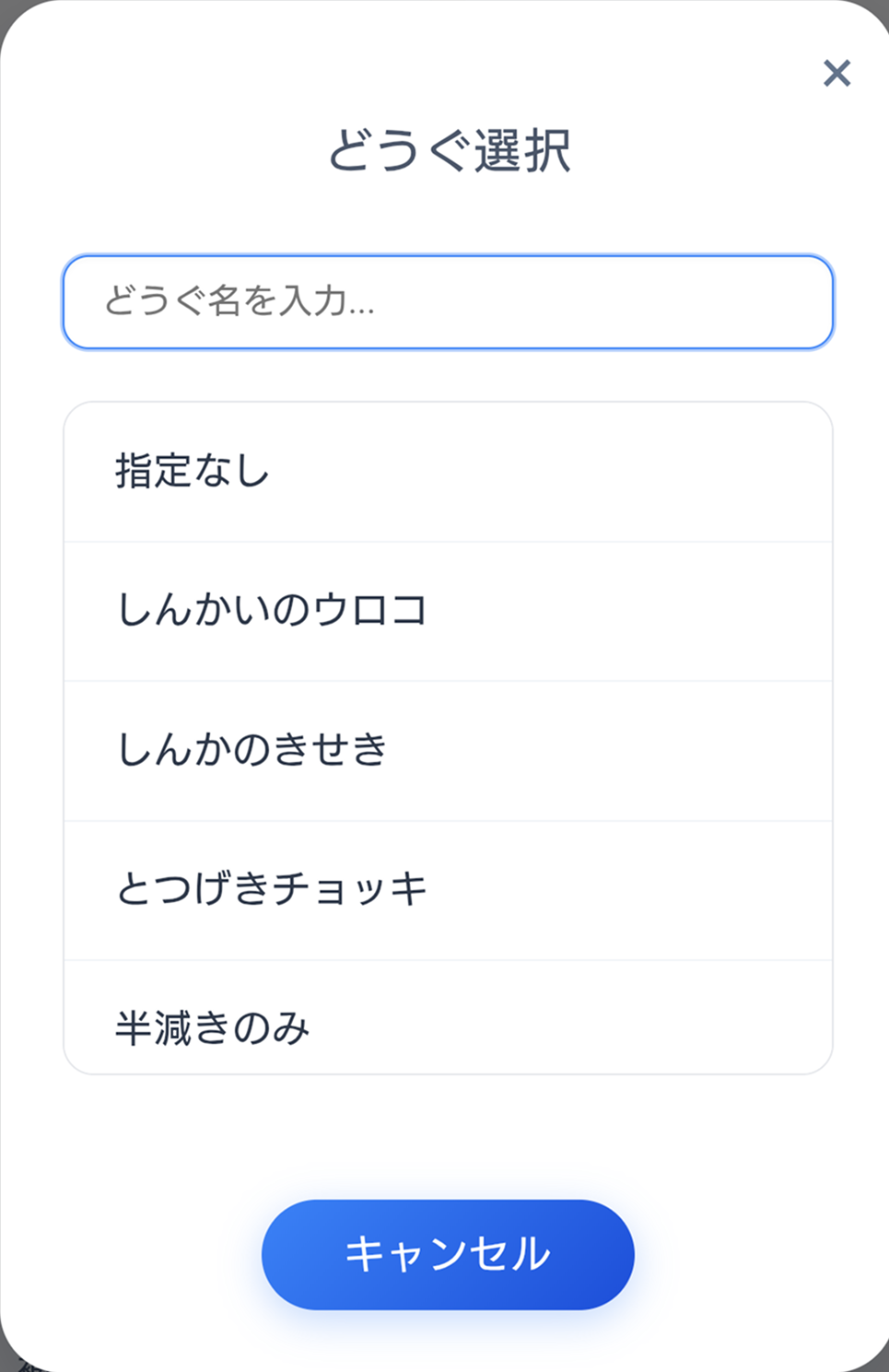Close the どうぐ選択 dialog with the X icon
The image size is (889, 1372).
click(836, 74)
